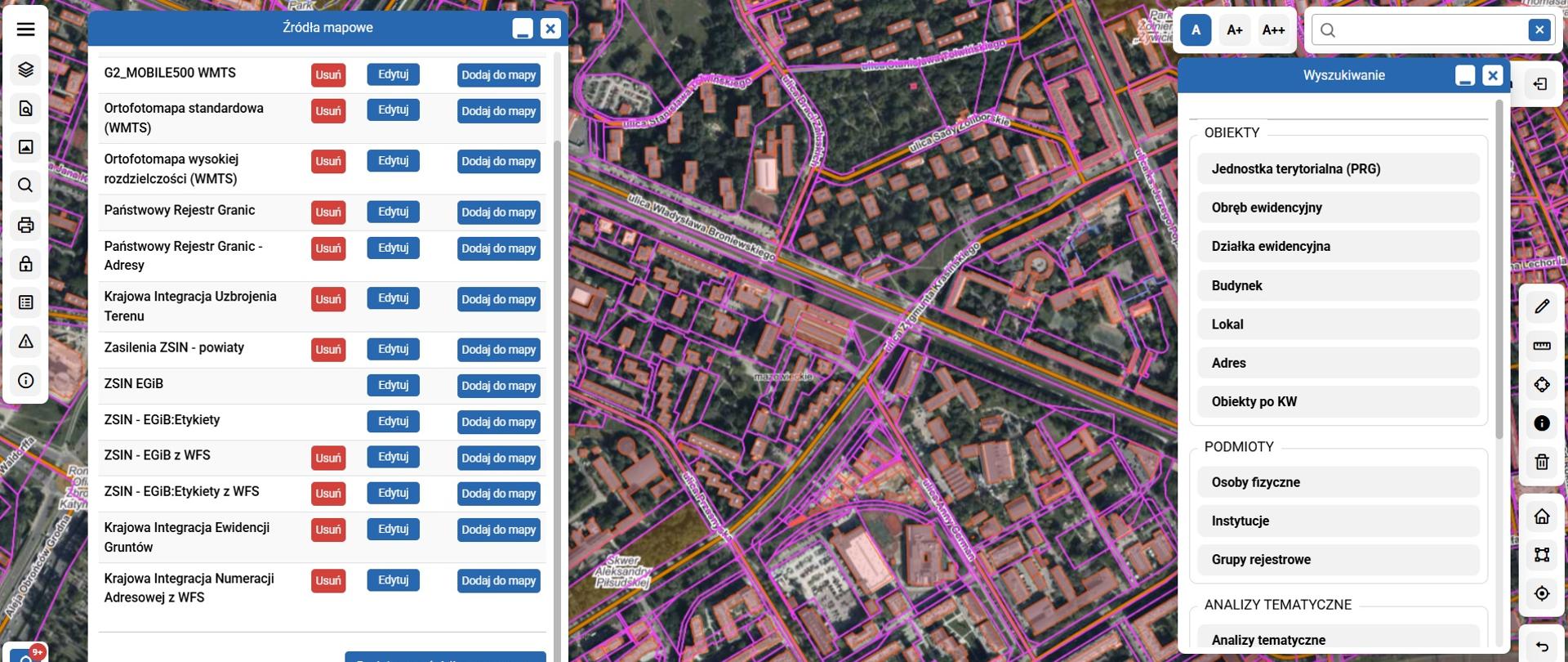Click Dodaj do mapy for Państwowy Rejestr Granic
1568x662 pixels.
(498, 212)
